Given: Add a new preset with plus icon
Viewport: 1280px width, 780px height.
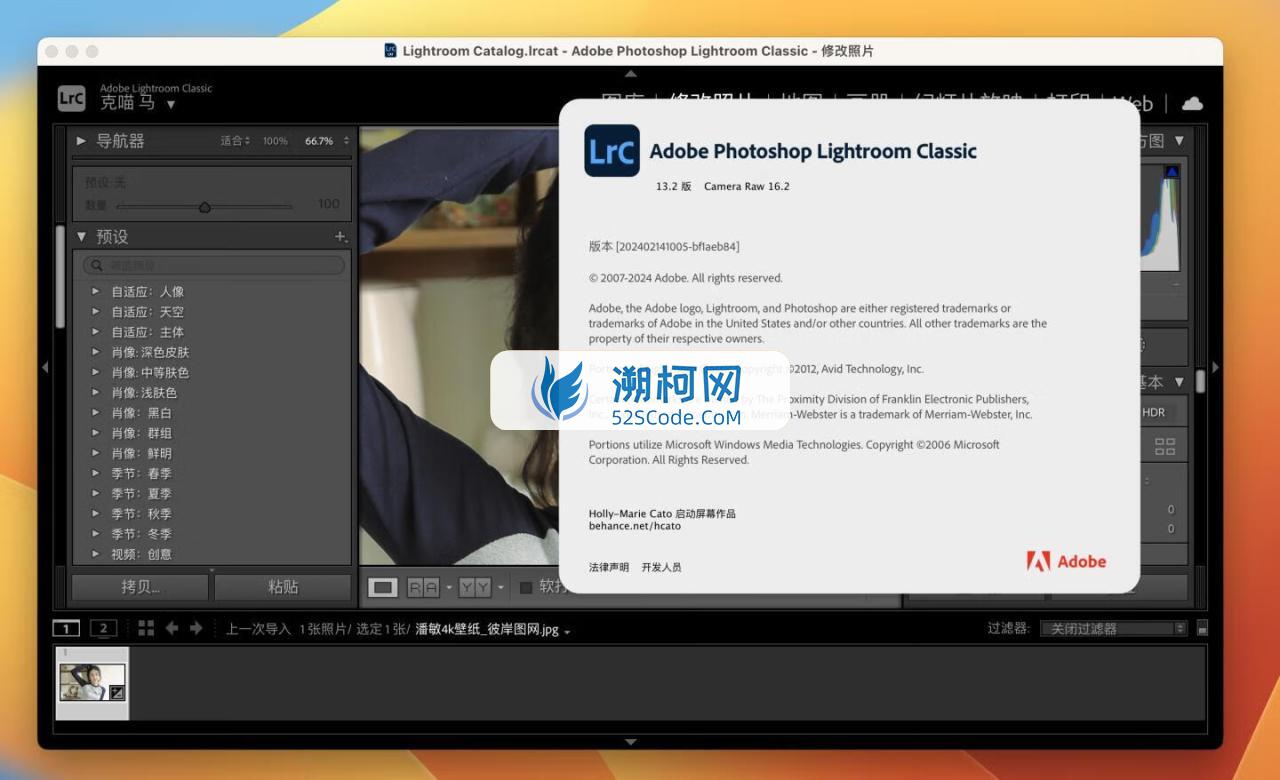Looking at the screenshot, I should (x=340, y=237).
